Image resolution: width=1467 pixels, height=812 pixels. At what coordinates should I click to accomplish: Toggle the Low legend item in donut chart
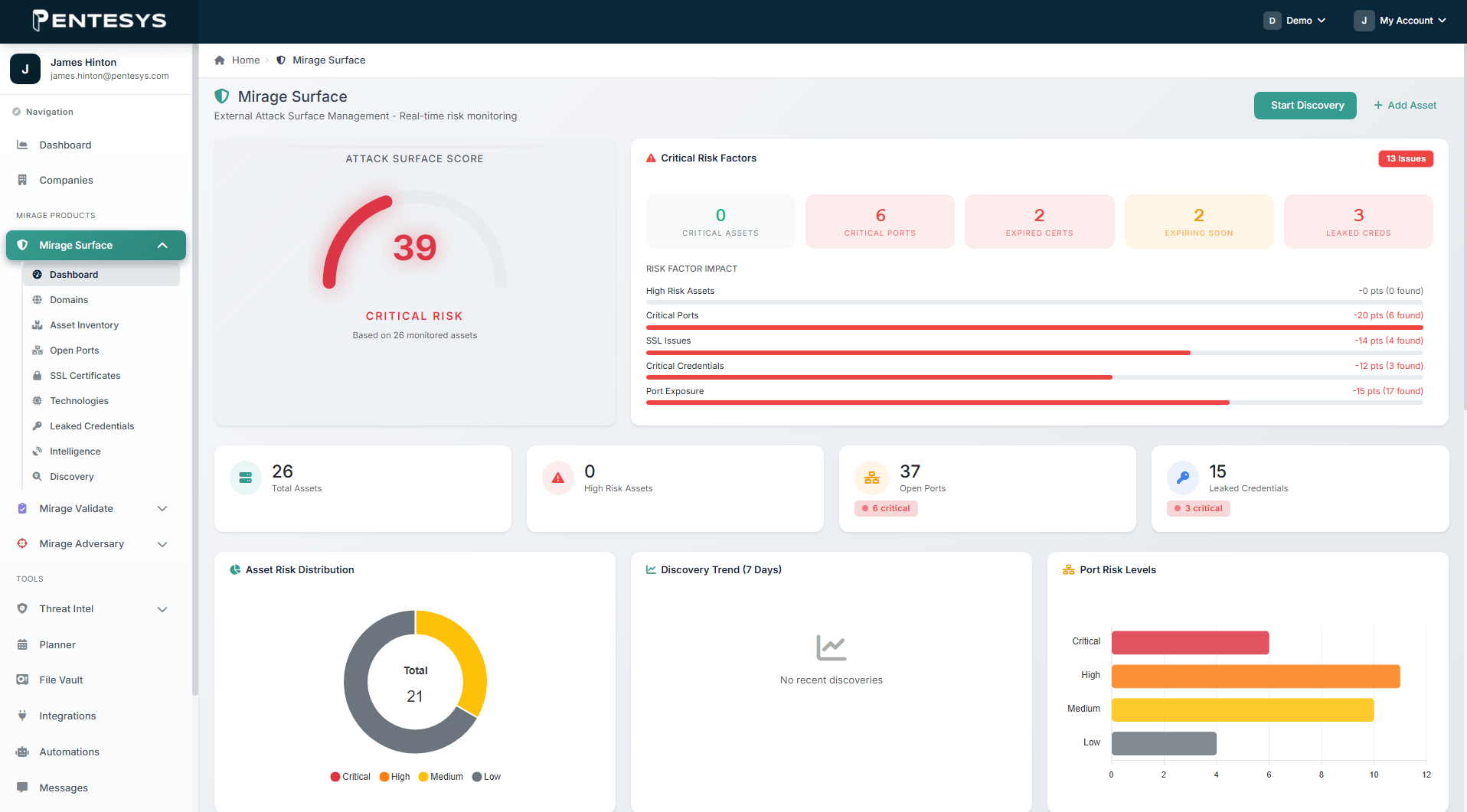[486, 777]
